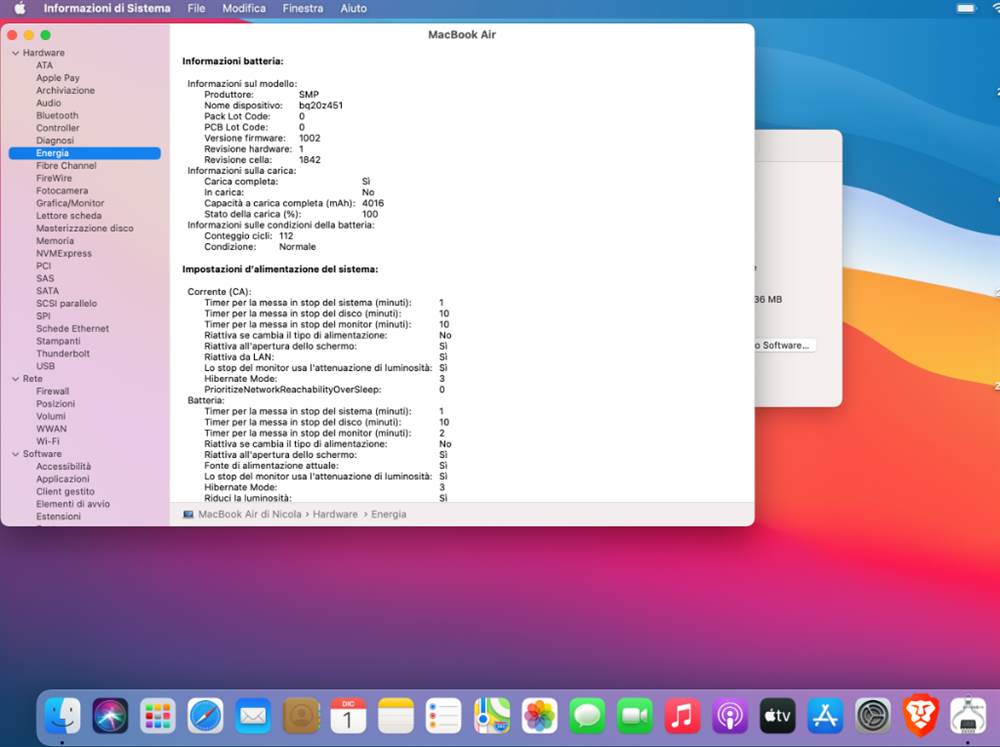1000x747 pixels.
Task: Select Bluetooth in the sidebar
Action: click(x=57, y=115)
